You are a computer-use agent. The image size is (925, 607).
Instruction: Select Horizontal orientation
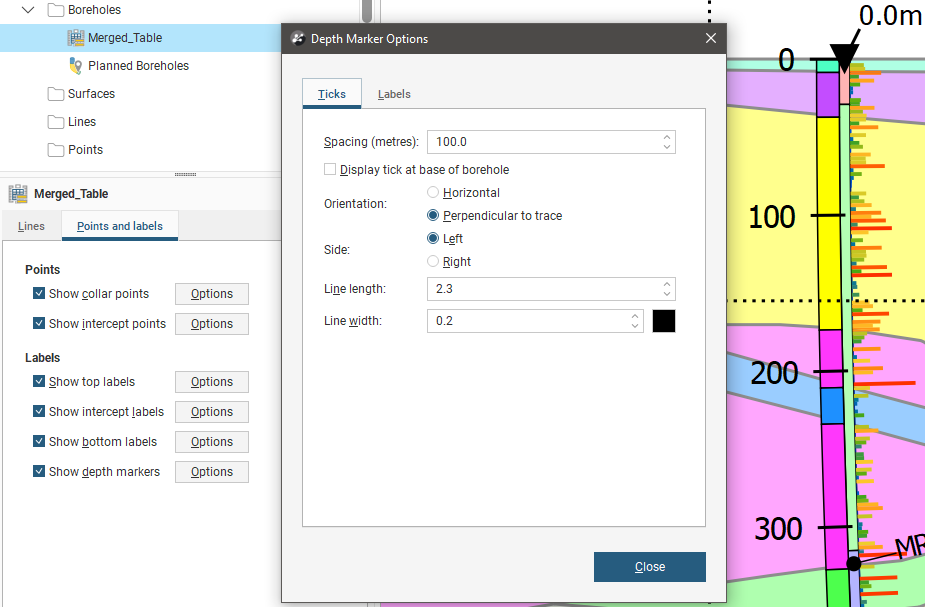(x=433, y=192)
